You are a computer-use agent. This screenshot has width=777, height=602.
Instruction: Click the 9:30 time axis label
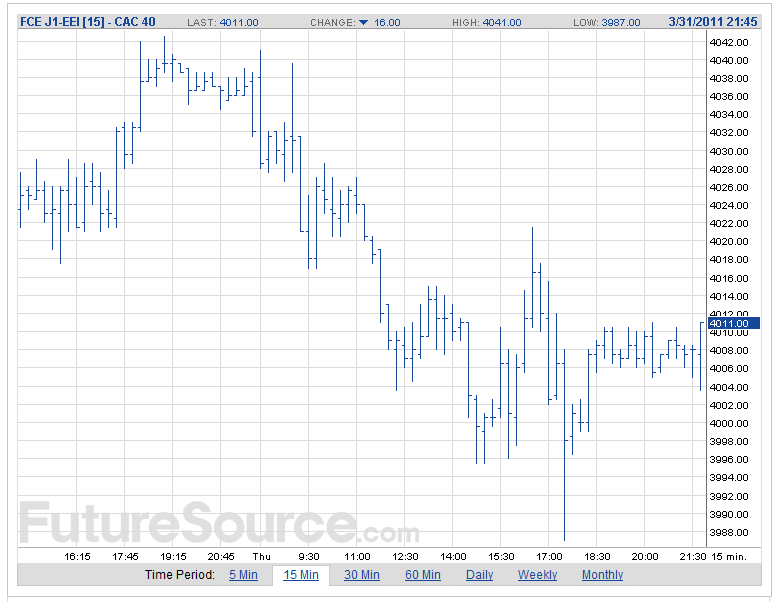click(x=309, y=556)
